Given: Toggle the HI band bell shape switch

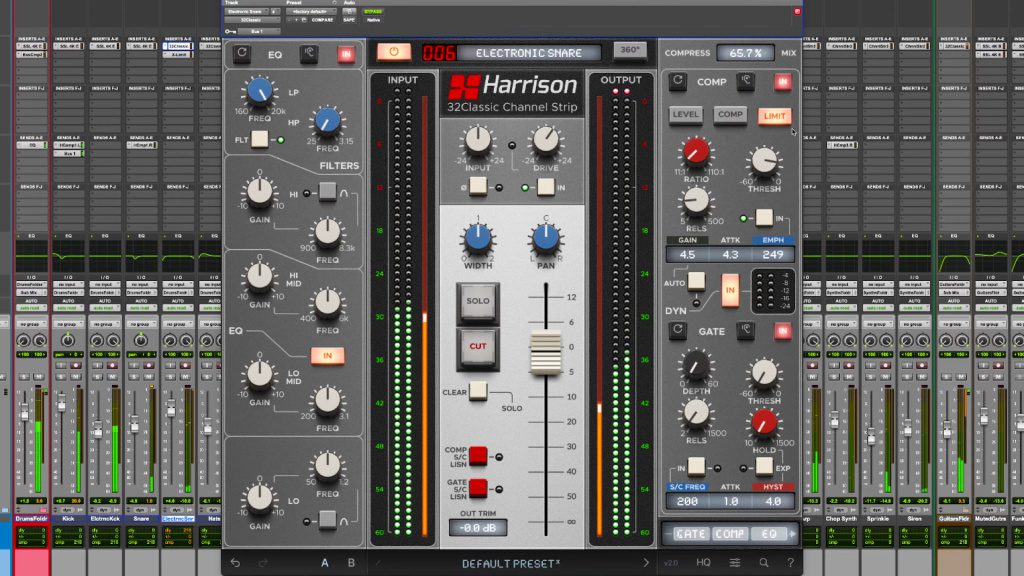Looking at the screenshot, I should pyautogui.click(x=327, y=192).
